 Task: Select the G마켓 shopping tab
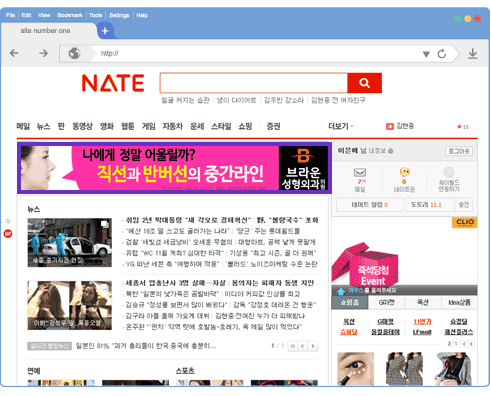386,302
